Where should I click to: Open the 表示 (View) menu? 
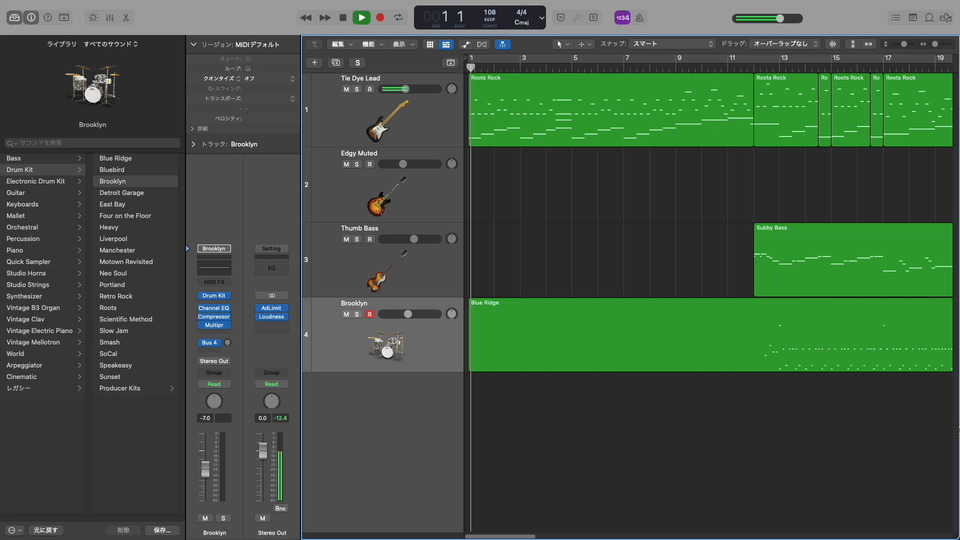click(x=403, y=44)
